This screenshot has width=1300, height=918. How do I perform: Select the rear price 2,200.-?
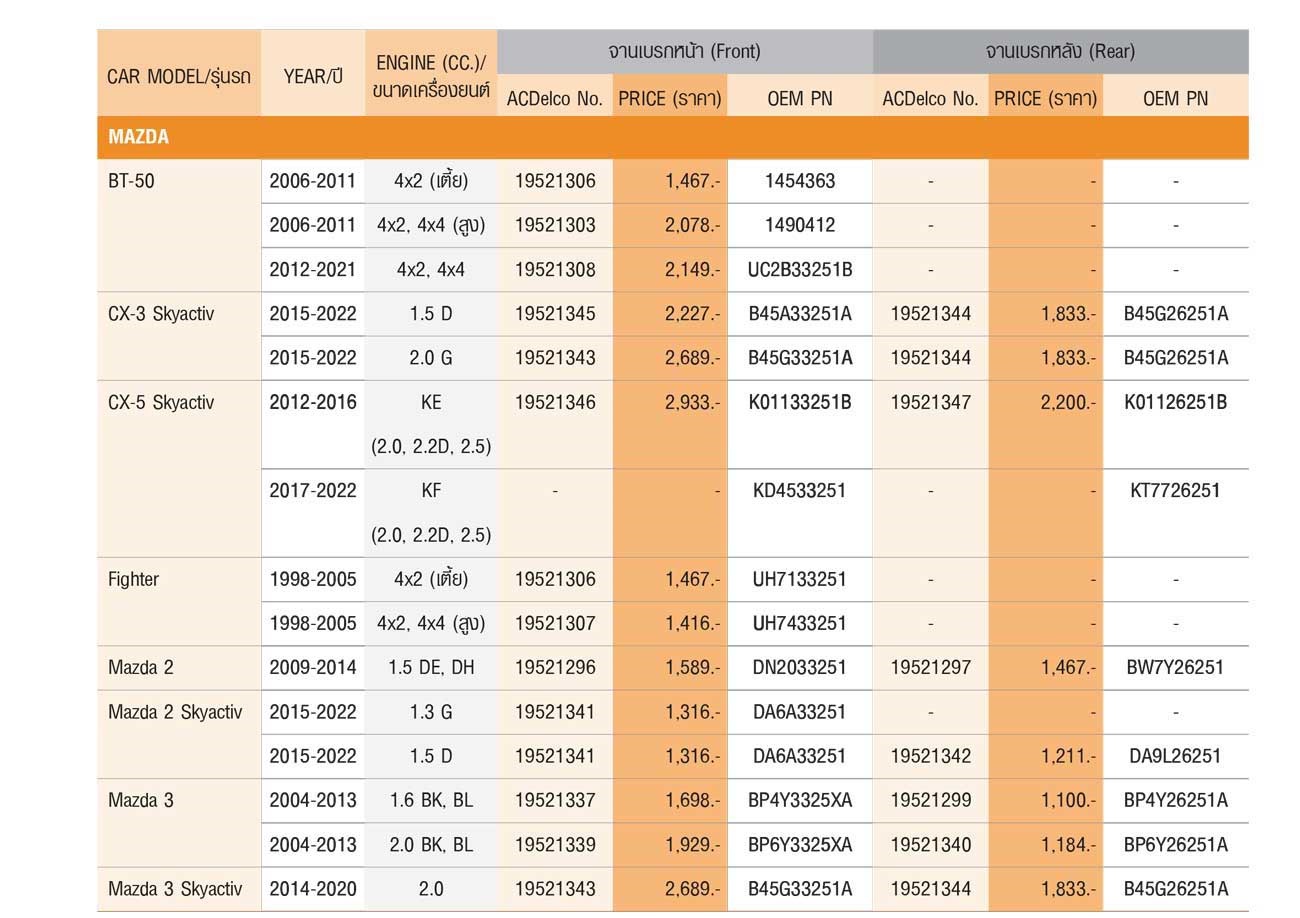point(1068,402)
